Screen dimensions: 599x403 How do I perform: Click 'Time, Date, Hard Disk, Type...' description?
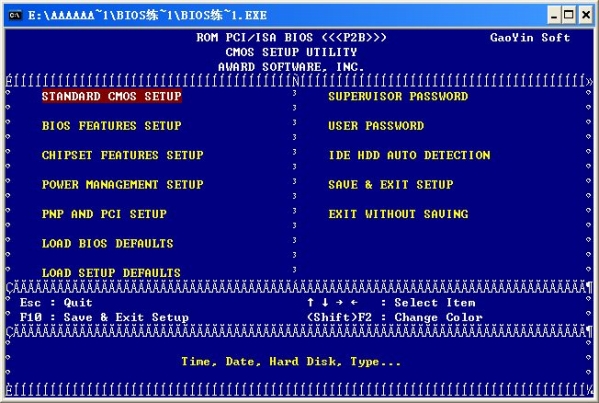[291, 361]
